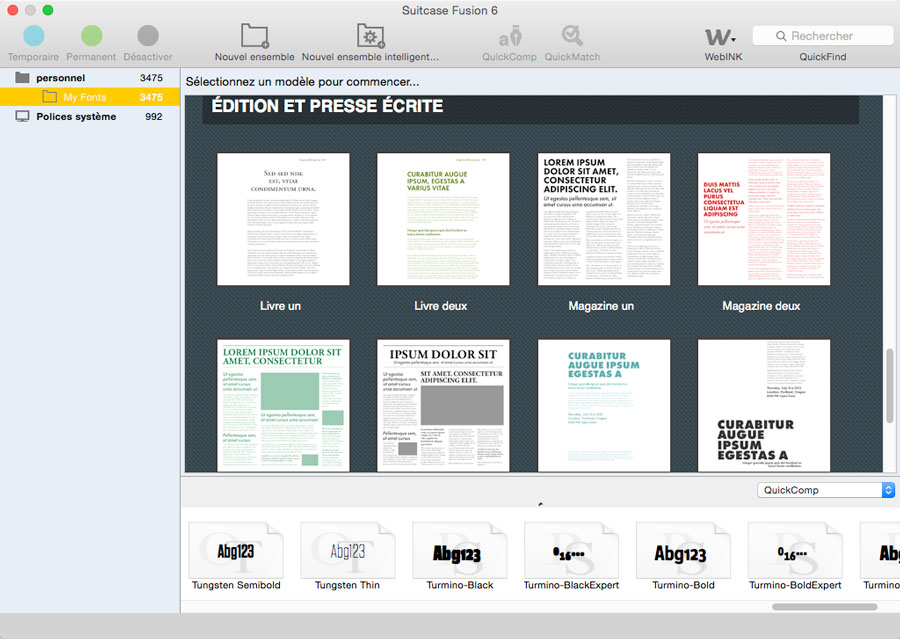Click the Magazine deux caption

[761, 306]
